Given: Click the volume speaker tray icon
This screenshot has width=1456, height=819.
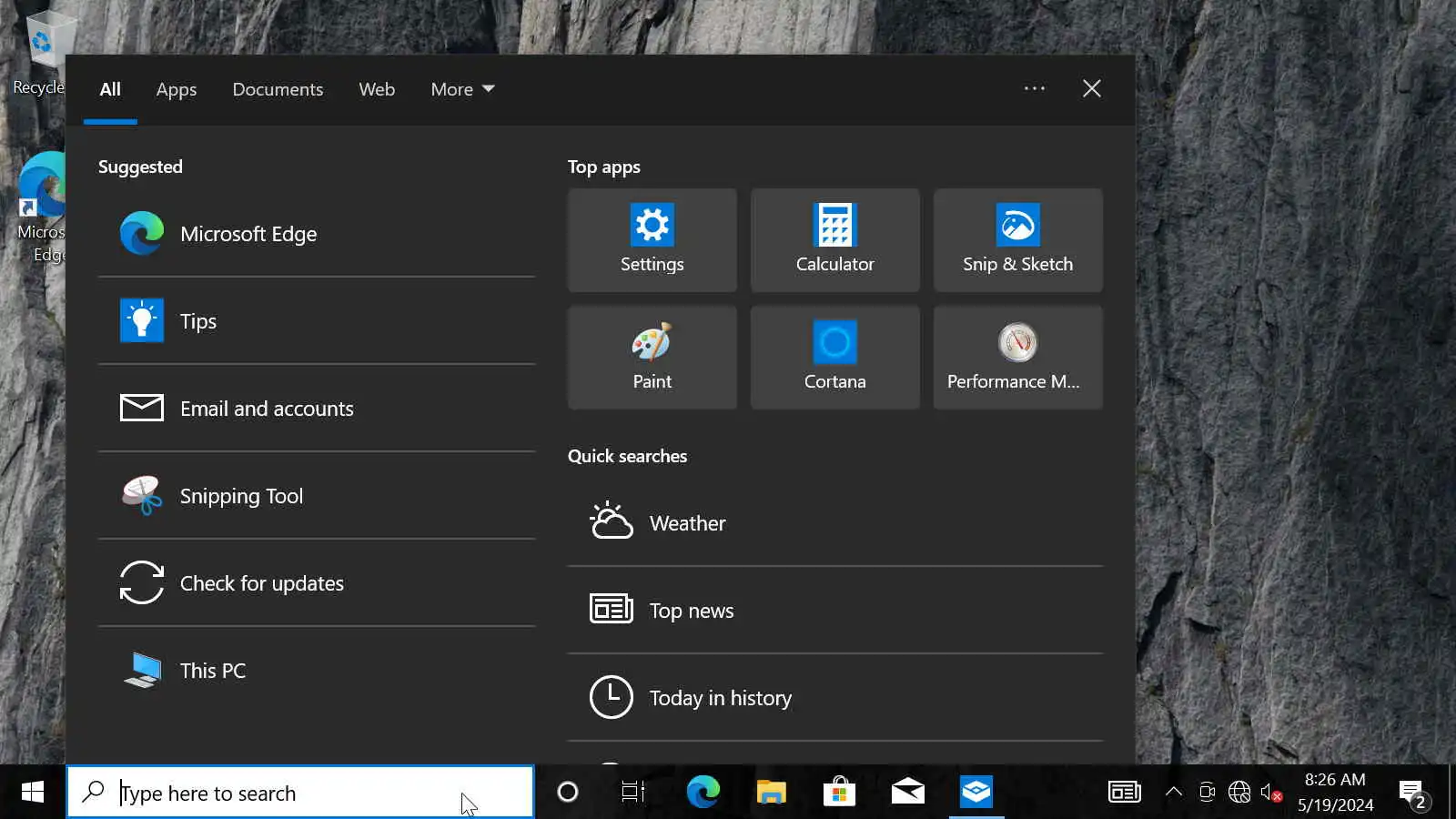Looking at the screenshot, I should coord(1271,793).
